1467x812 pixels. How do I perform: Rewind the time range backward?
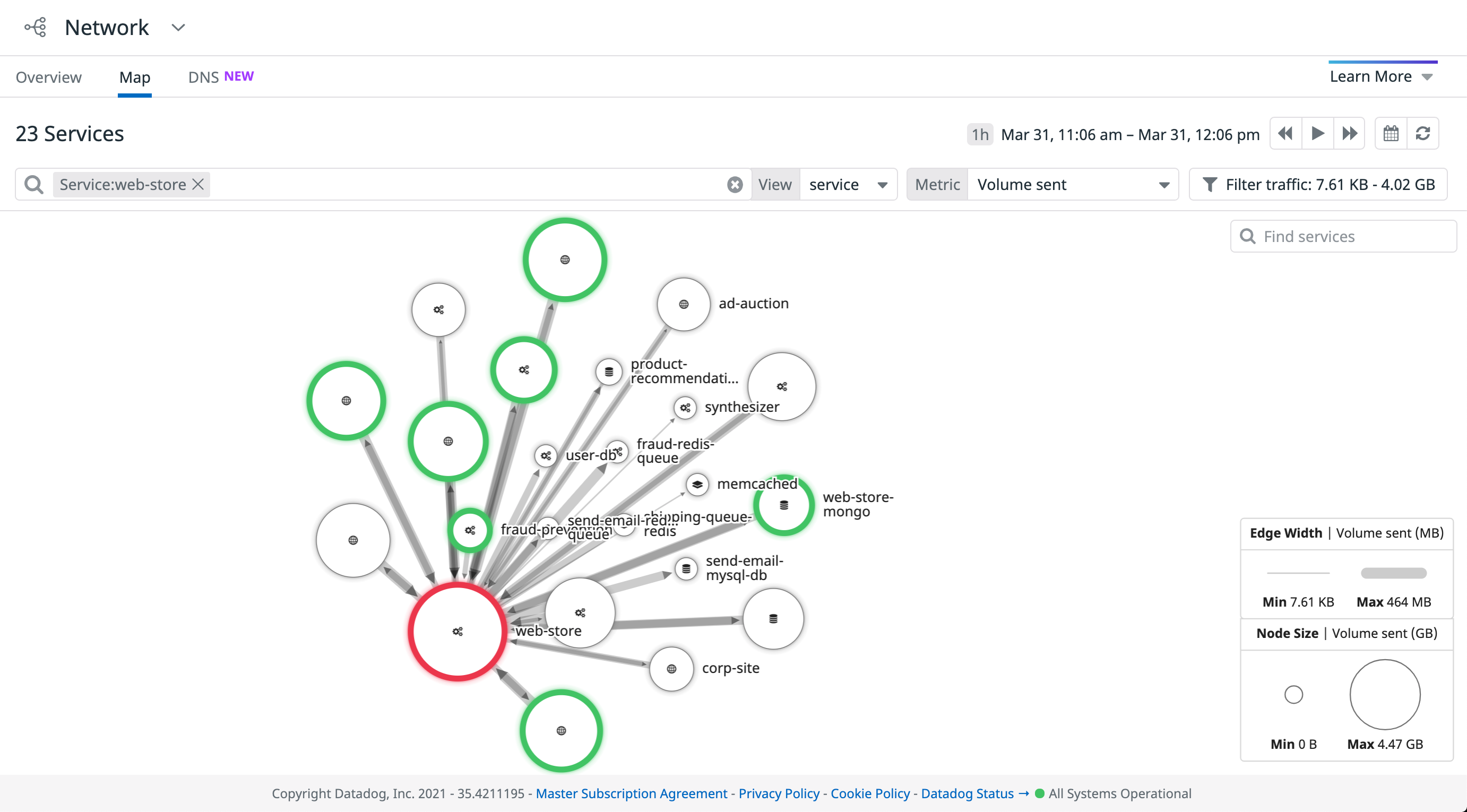(x=1285, y=133)
